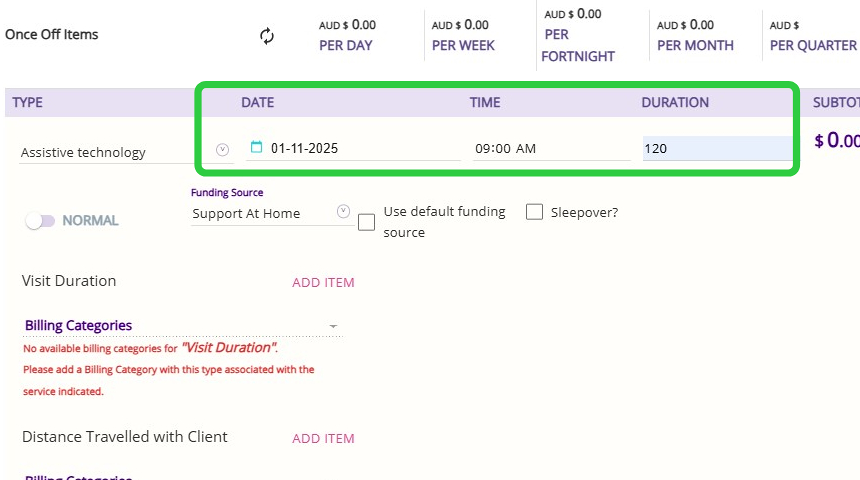Click ADD ITEM for Distance Travelled with Client

(323, 438)
